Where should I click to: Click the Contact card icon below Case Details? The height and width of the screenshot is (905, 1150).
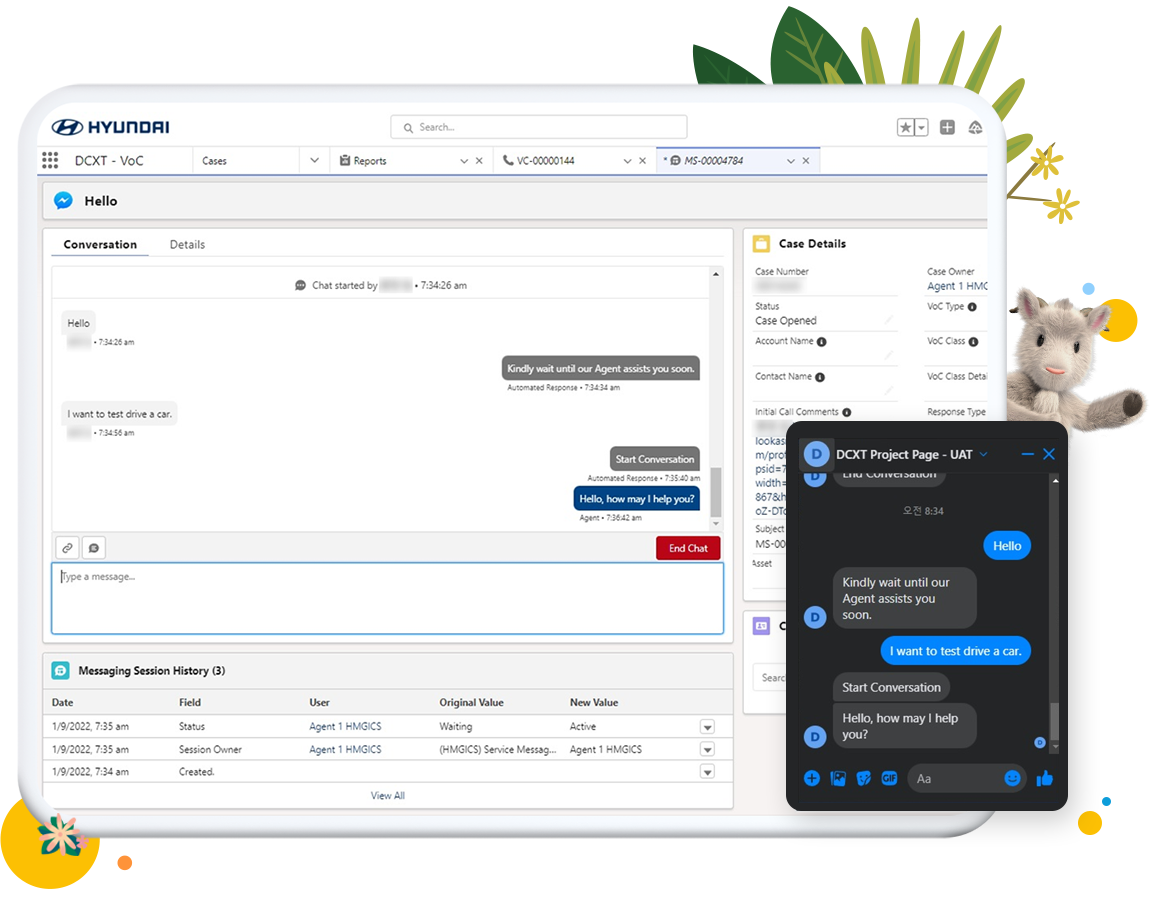click(761, 626)
